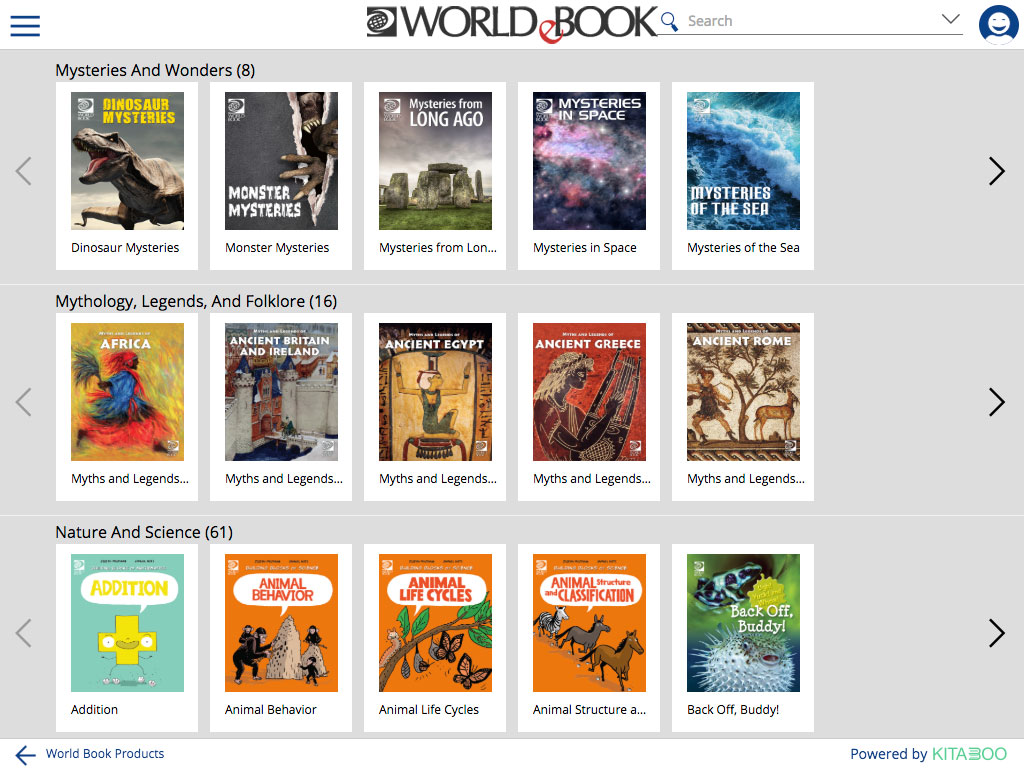Viewport: 1024px width, 768px height.
Task: Show previous books in Mythology, Legends, And Folklore
Action: tap(24, 402)
